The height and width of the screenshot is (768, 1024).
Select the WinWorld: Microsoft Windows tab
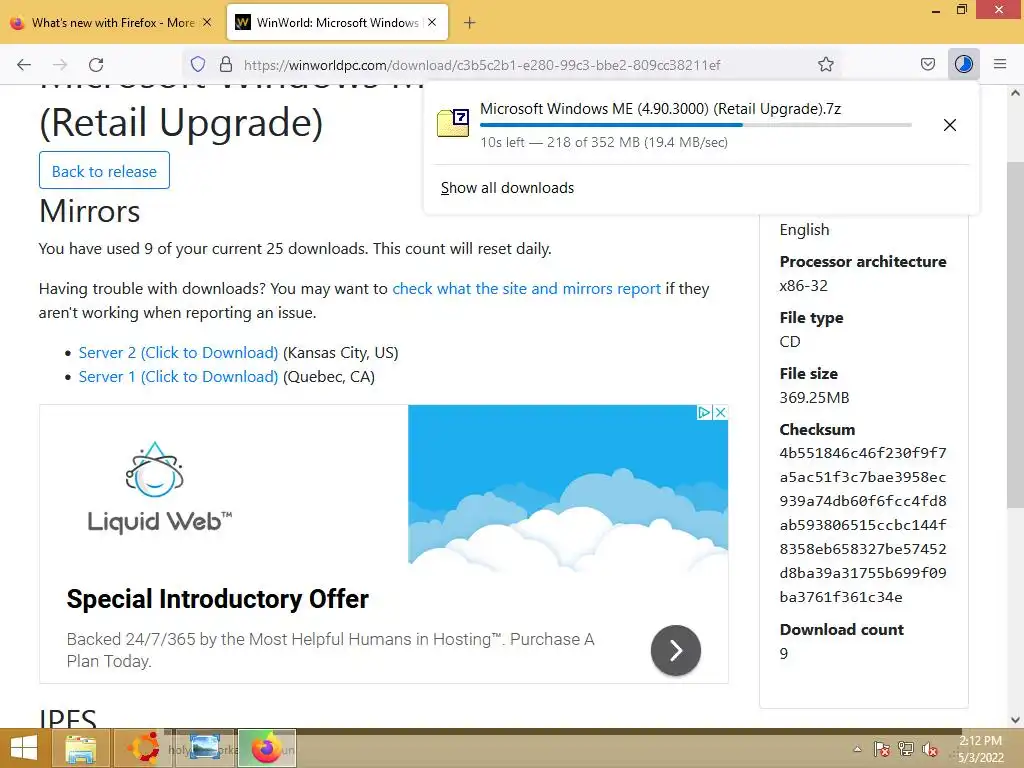click(x=337, y=22)
